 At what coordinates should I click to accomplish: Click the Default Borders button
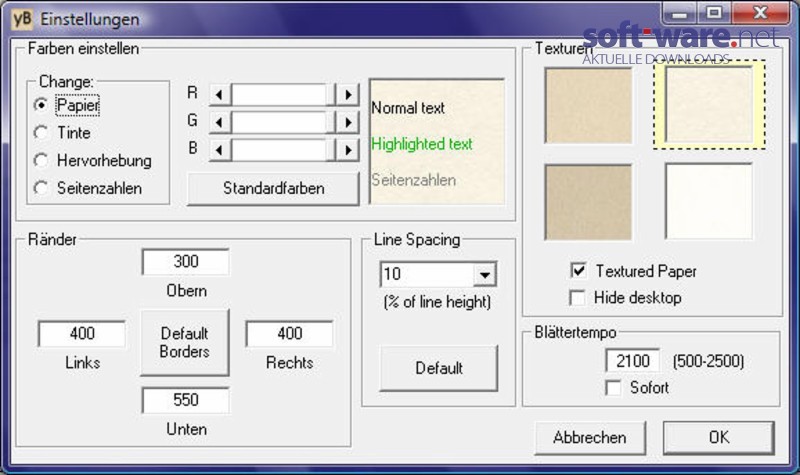coord(185,342)
